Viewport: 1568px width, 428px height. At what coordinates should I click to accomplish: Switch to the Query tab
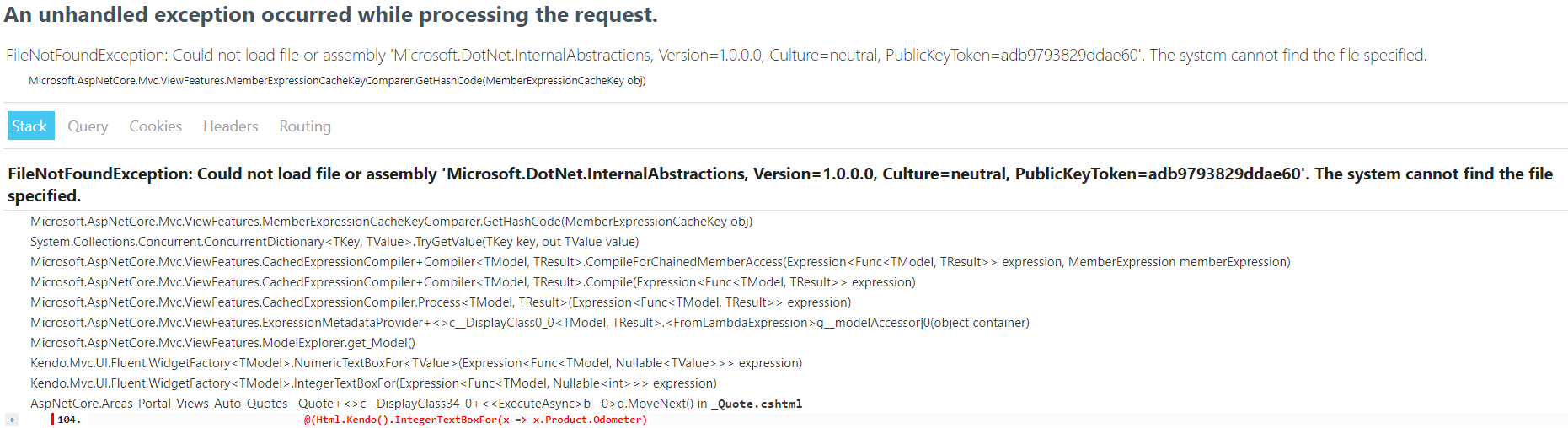tap(88, 126)
